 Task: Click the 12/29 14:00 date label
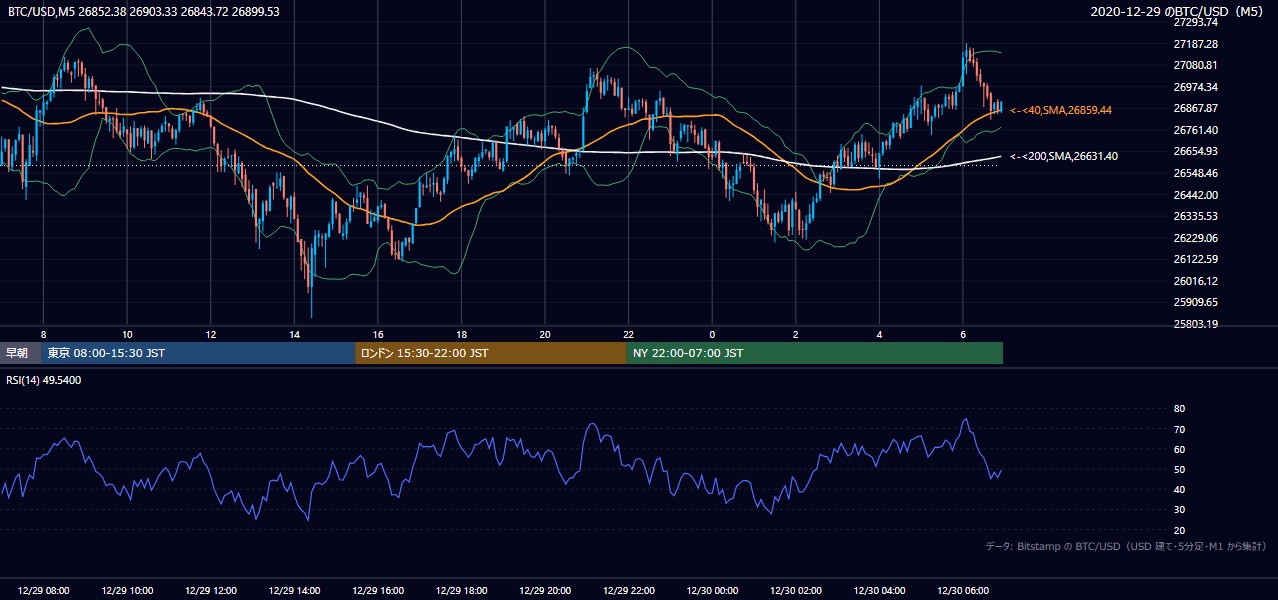point(294,591)
